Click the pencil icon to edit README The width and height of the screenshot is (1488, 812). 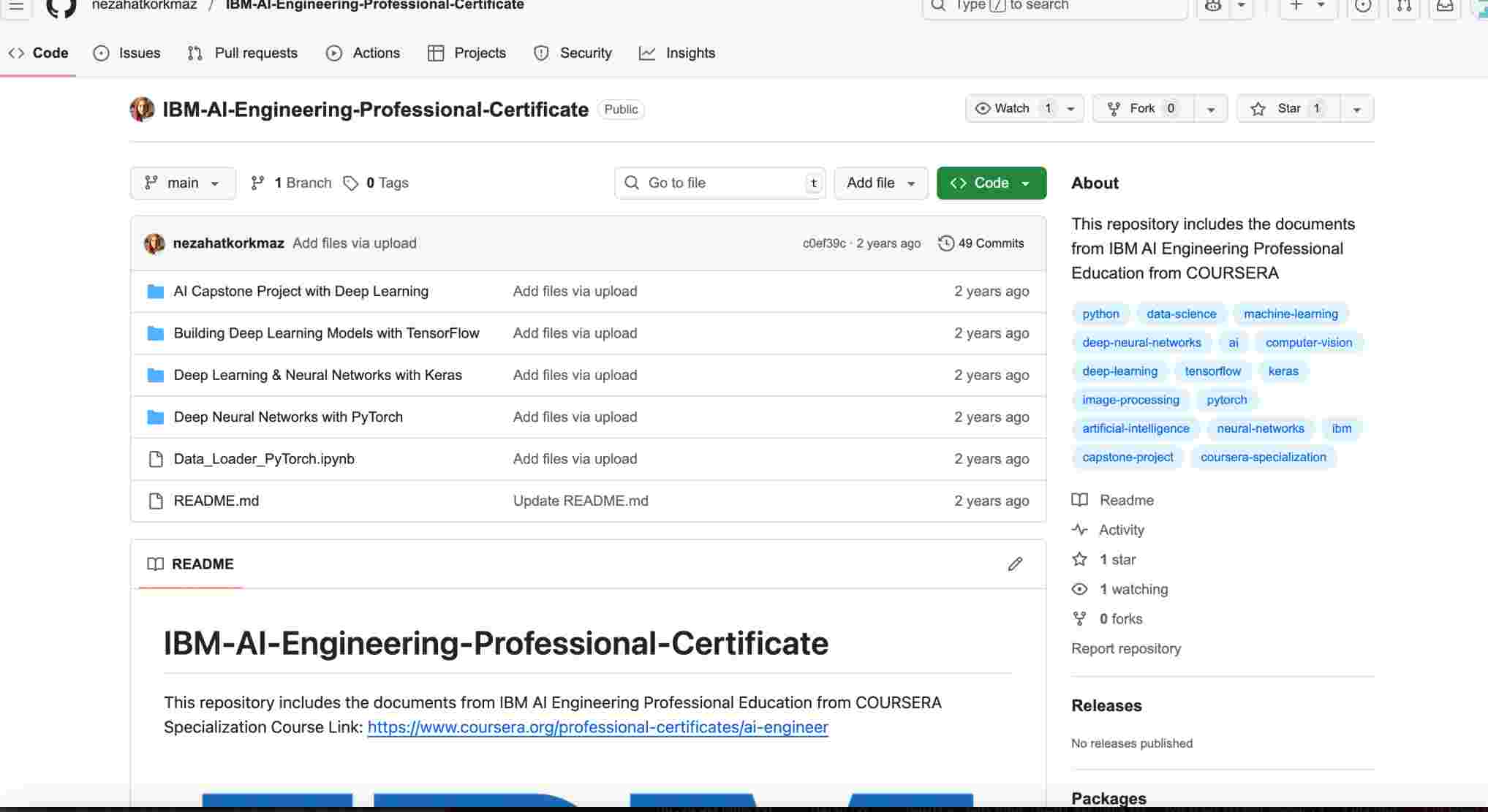(x=1015, y=564)
